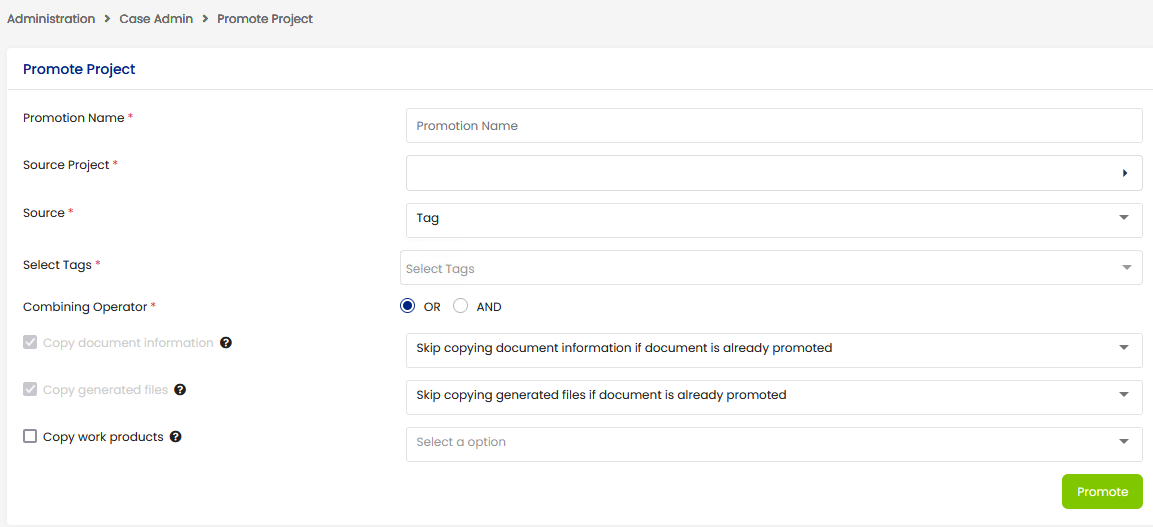Open the 'Select a option' work products dropdown
The image size is (1153, 527).
pos(774,444)
